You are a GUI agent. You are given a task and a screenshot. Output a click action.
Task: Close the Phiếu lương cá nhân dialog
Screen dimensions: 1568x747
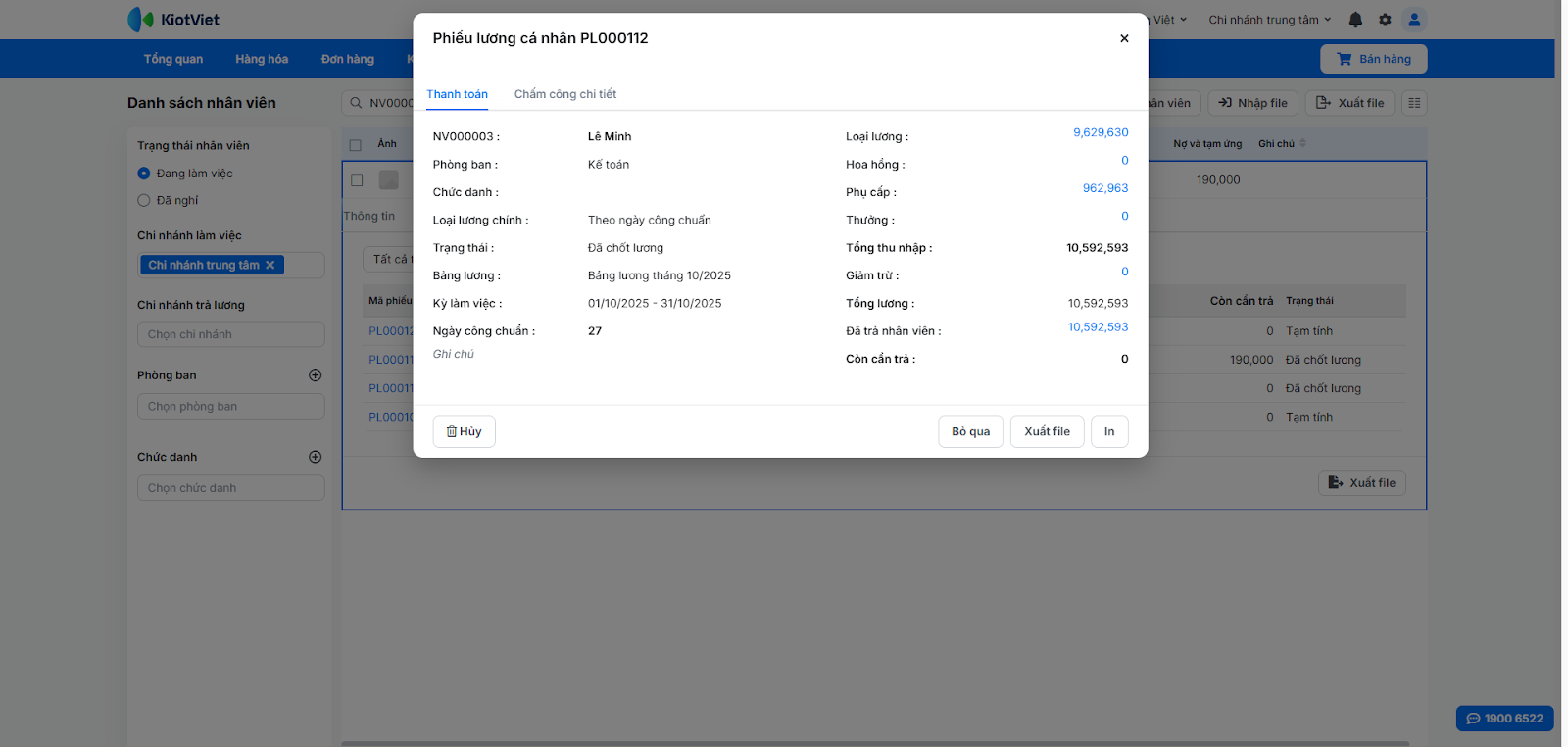(1124, 39)
